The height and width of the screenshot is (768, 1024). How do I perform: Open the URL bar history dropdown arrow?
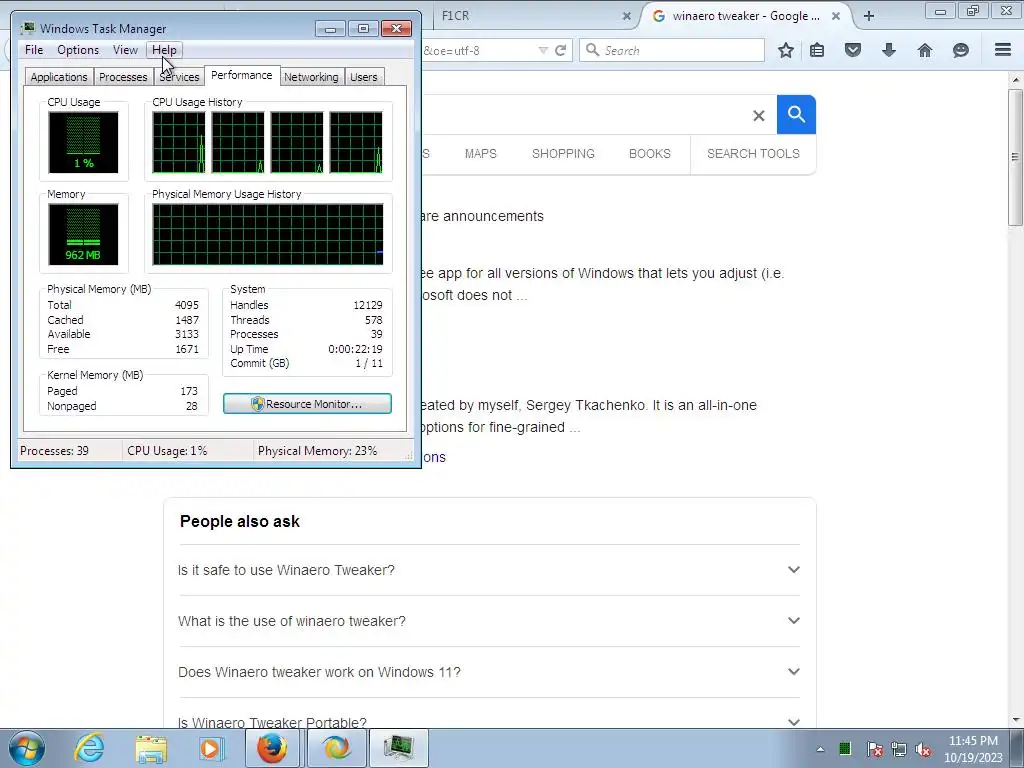[x=543, y=50]
